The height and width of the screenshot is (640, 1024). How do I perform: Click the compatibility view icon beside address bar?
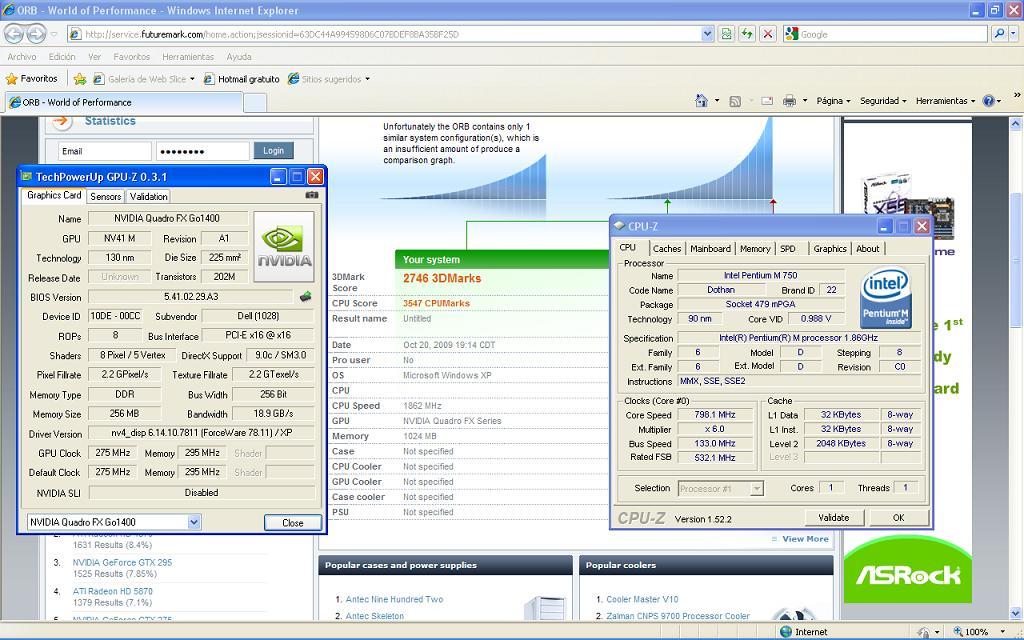726,34
